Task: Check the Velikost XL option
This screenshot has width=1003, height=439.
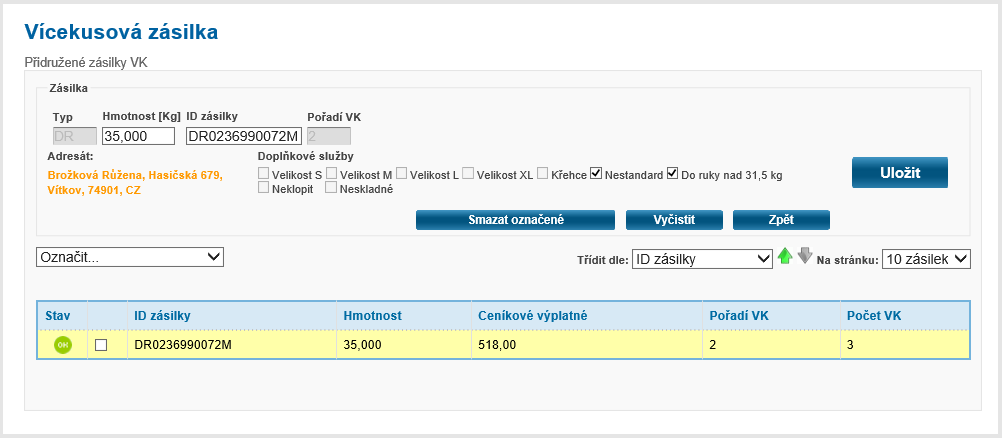Action: 469,174
